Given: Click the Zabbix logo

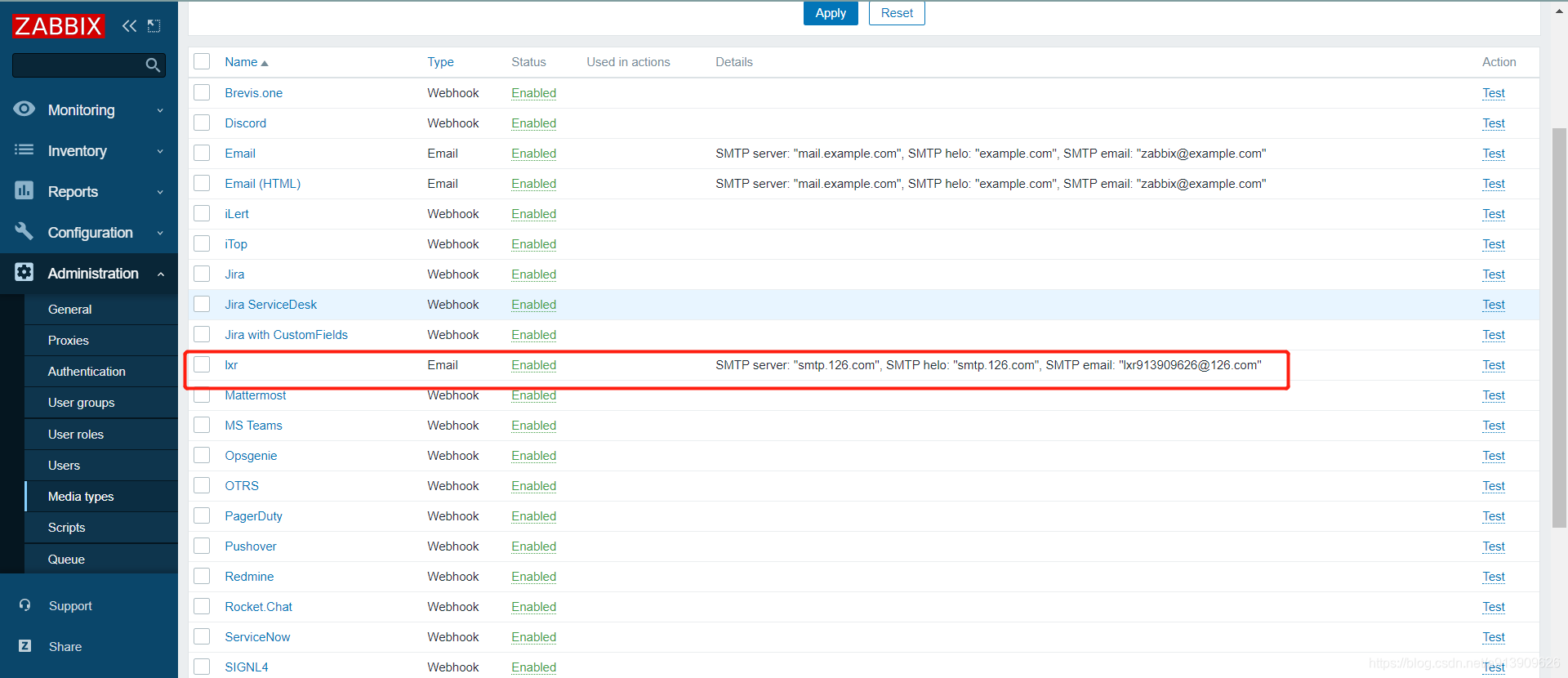Looking at the screenshot, I should point(58,26).
